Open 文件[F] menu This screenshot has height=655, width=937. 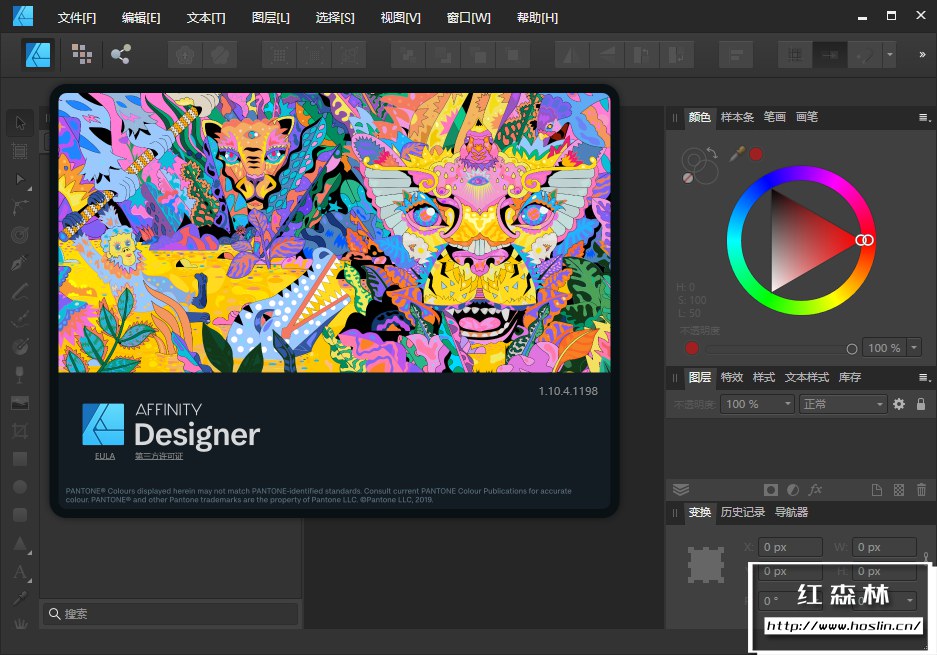pyautogui.click(x=76, y=18)
